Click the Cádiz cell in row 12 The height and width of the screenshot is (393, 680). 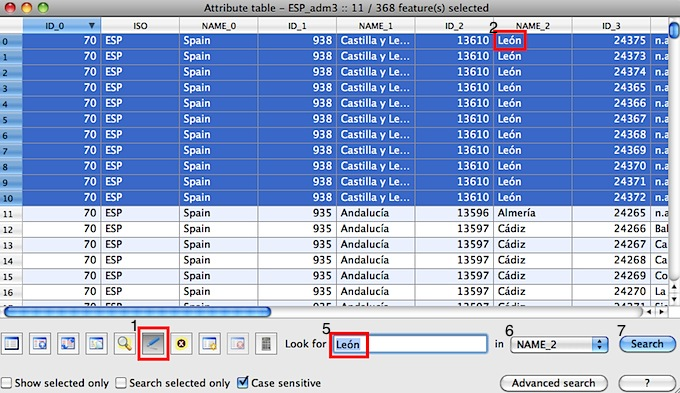click(533, 229)
